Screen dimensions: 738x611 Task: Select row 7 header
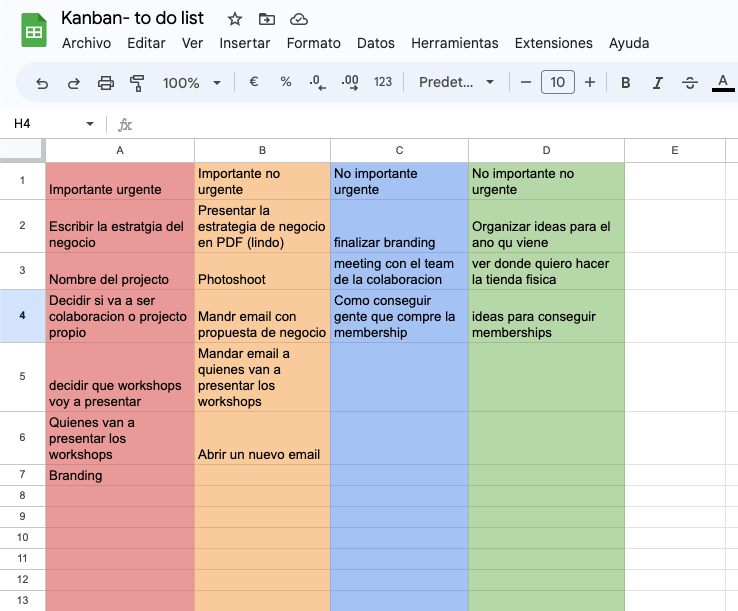coord(23,474)
